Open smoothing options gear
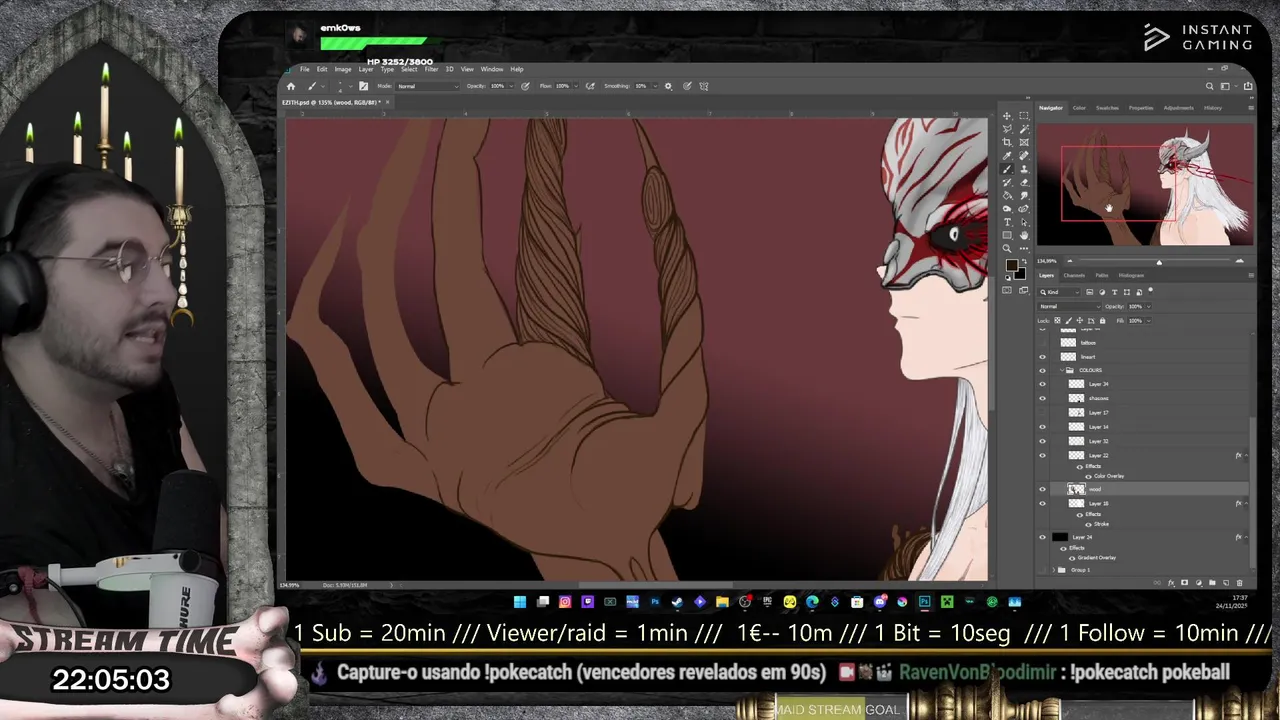This screenshot has height=720, width=1280. coord(668,86)
